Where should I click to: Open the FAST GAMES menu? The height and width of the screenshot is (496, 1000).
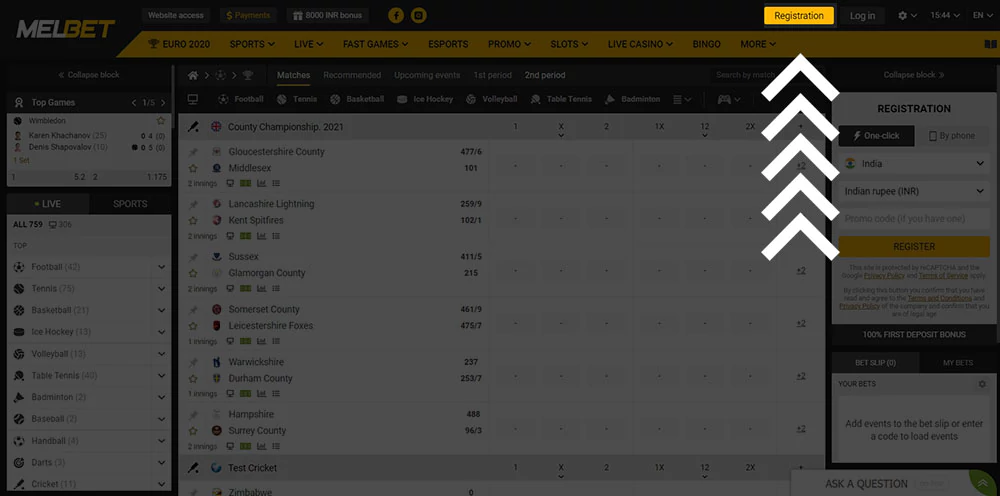[375, 44]
